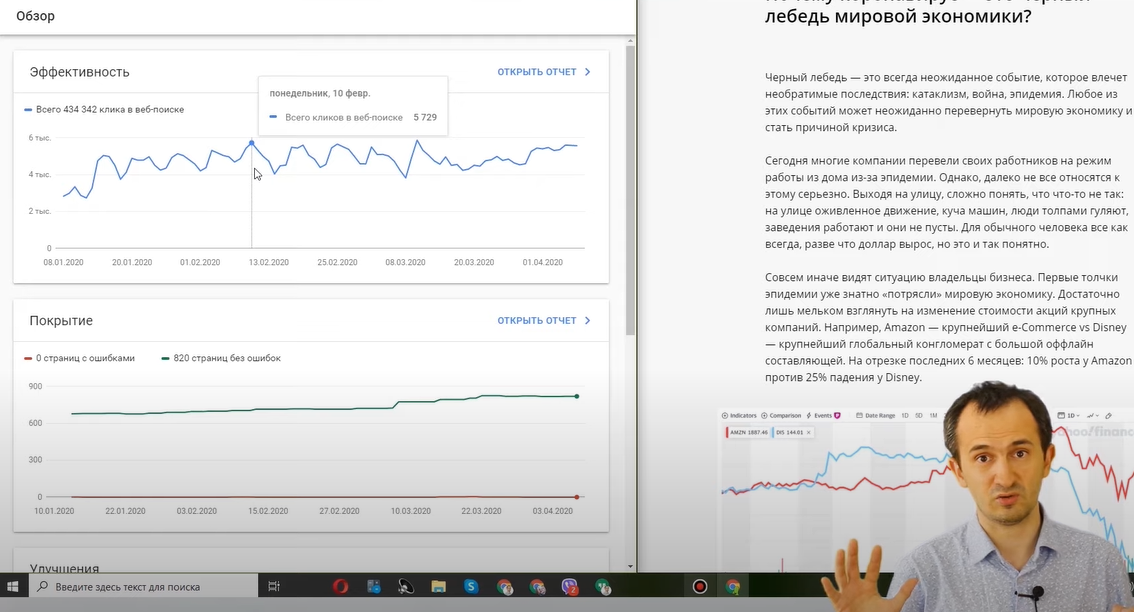The image size is (1134, 612).
Task: Click the 6 тыс. y-axis label
Action: point(40,137)
